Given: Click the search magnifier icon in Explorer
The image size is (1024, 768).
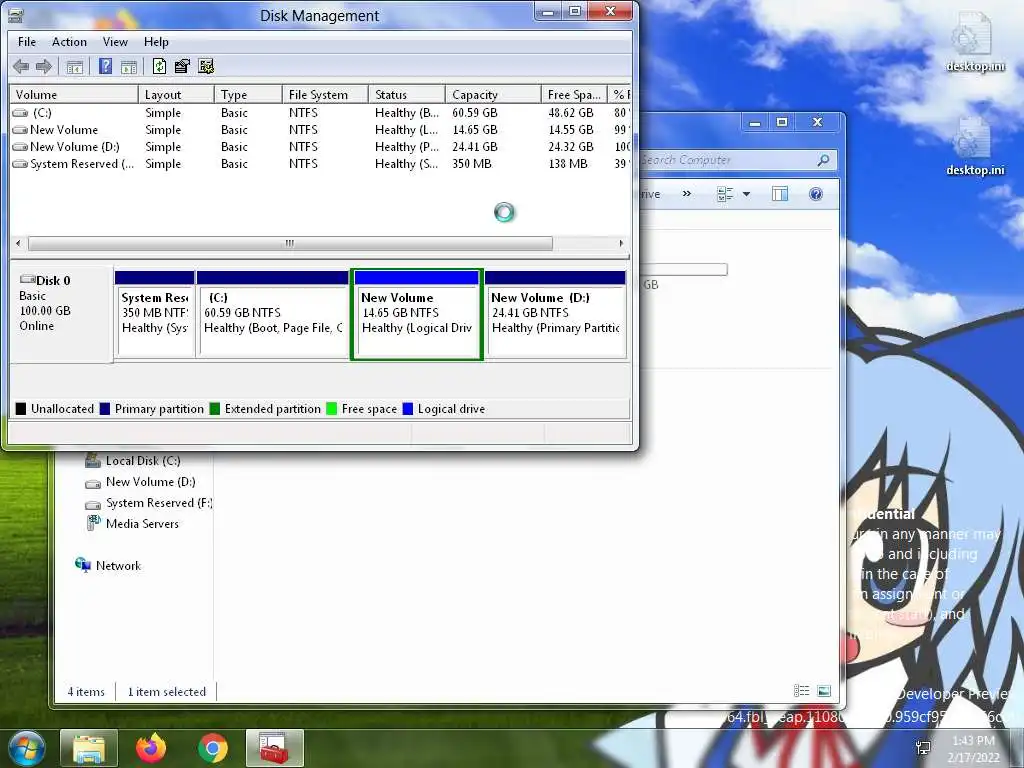Looking at the screenshot, I should 824,160.
